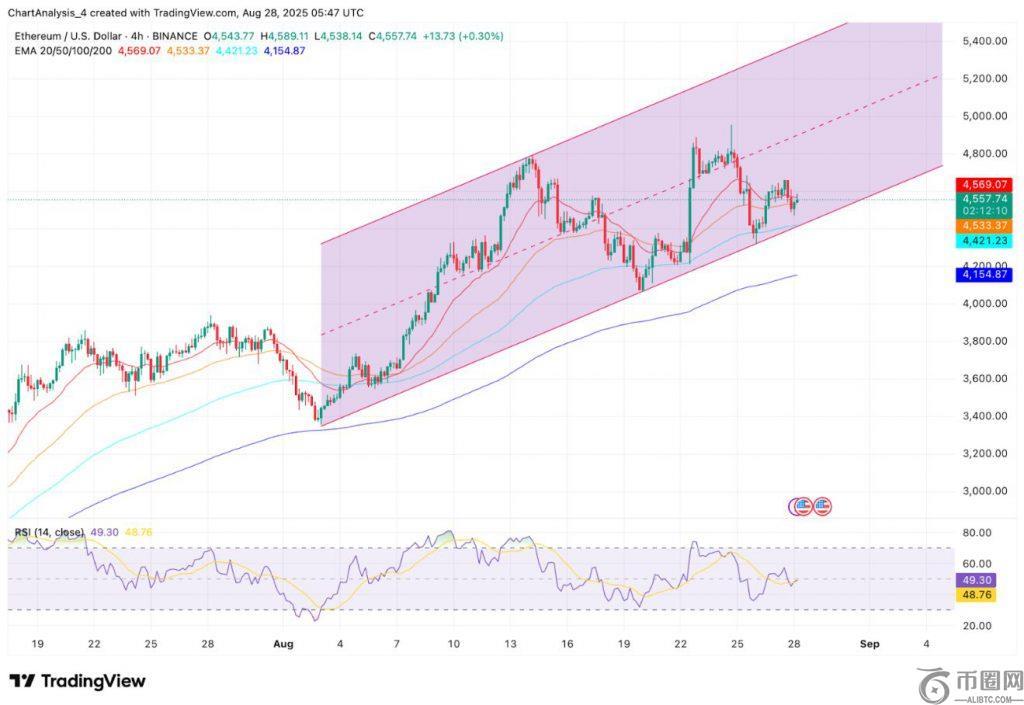
Task: Select orange 4,533.37 label on price axis
Action: pos(984,227)
